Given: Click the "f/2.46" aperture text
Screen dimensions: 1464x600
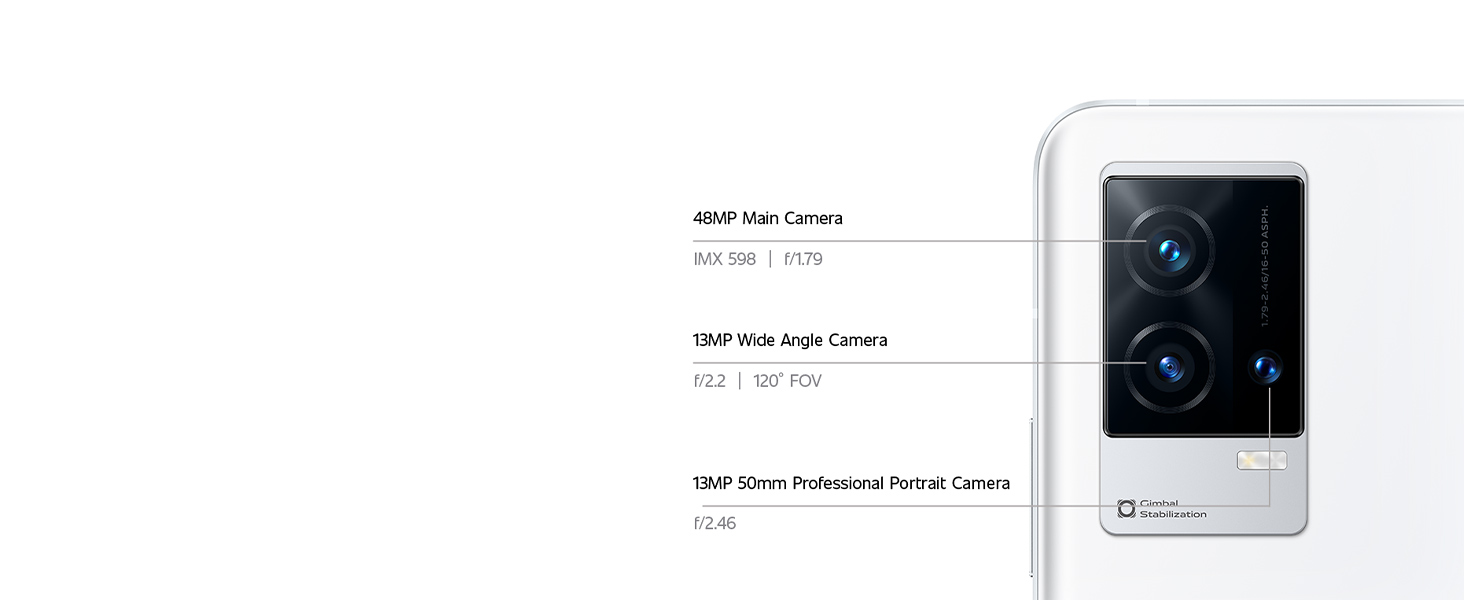Looking at the screenshot, I should coord(714,523).
